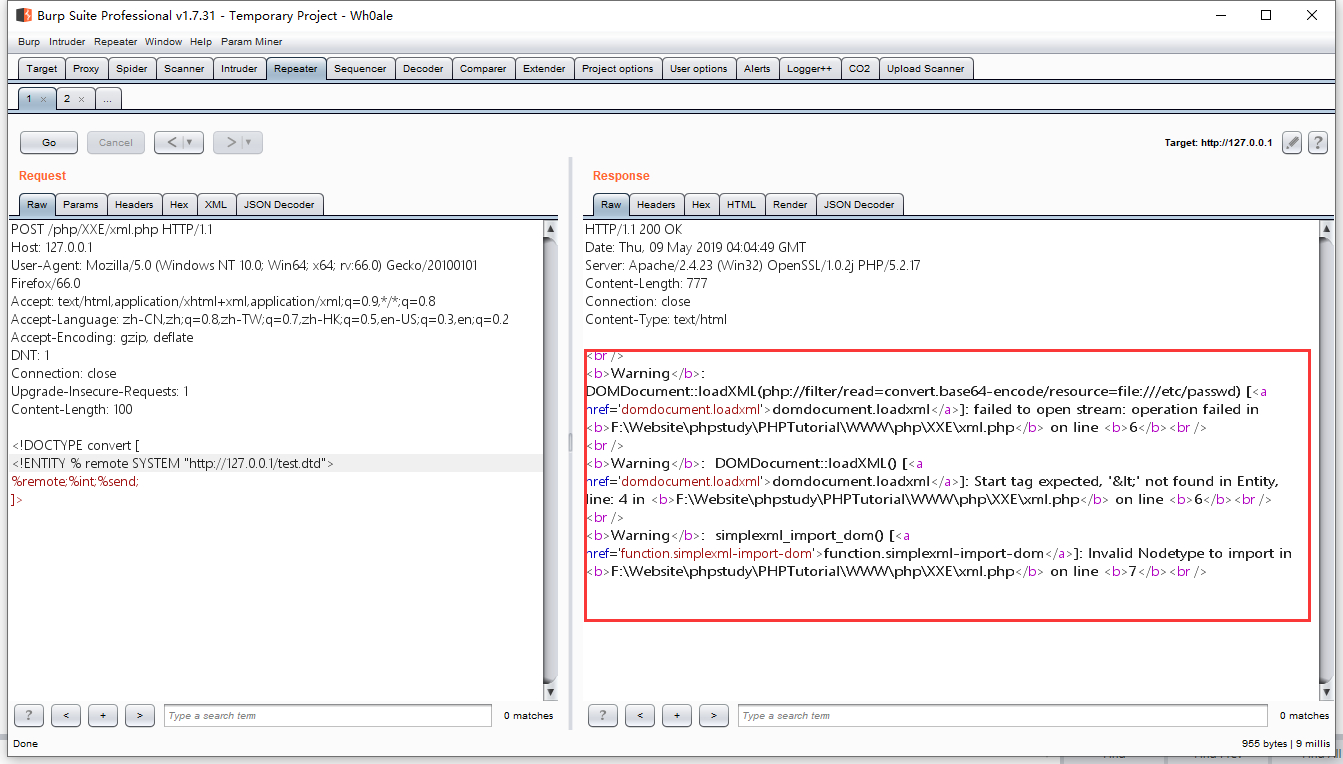Image resolution: width=1343 pixels, height=764 pixels.
Task: Switch to the Extender tab
Action: coord(544,68)
